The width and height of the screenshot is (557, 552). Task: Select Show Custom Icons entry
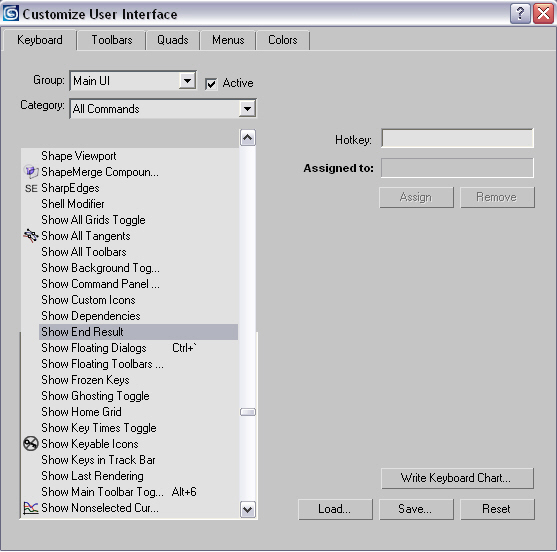(x=88, y=300)
